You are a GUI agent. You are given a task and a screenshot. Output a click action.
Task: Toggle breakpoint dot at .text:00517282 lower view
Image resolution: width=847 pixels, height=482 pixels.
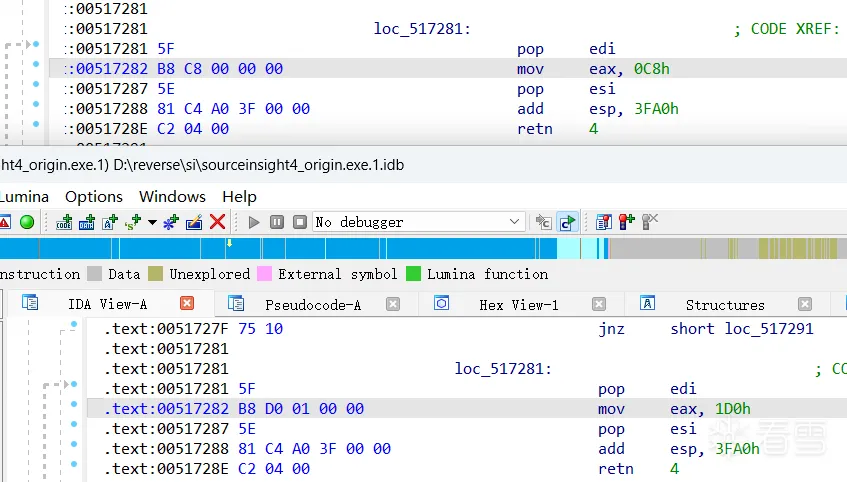click(74, 404)
